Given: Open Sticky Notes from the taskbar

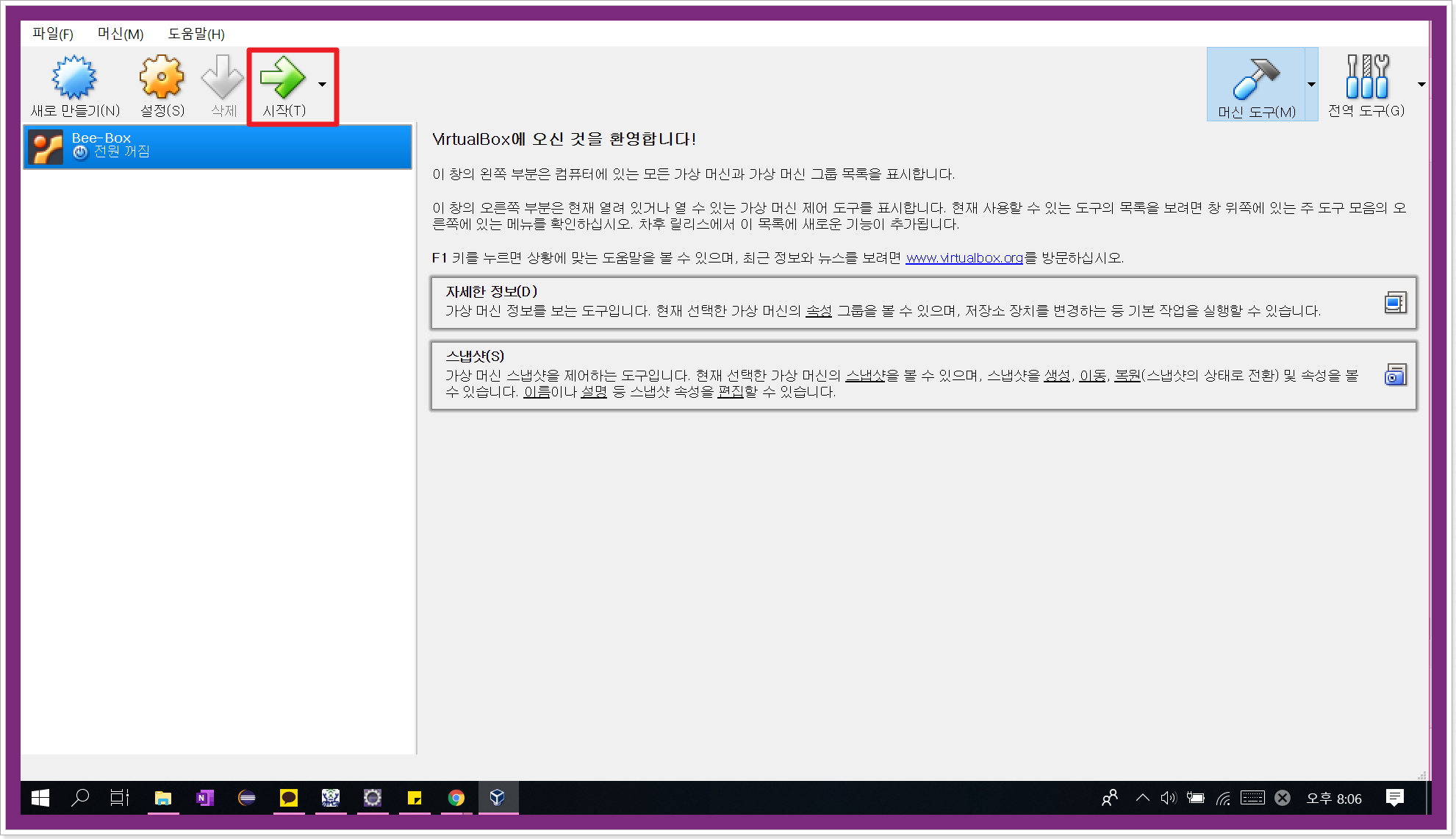Looking at the screenshot, I should (415, 798).
